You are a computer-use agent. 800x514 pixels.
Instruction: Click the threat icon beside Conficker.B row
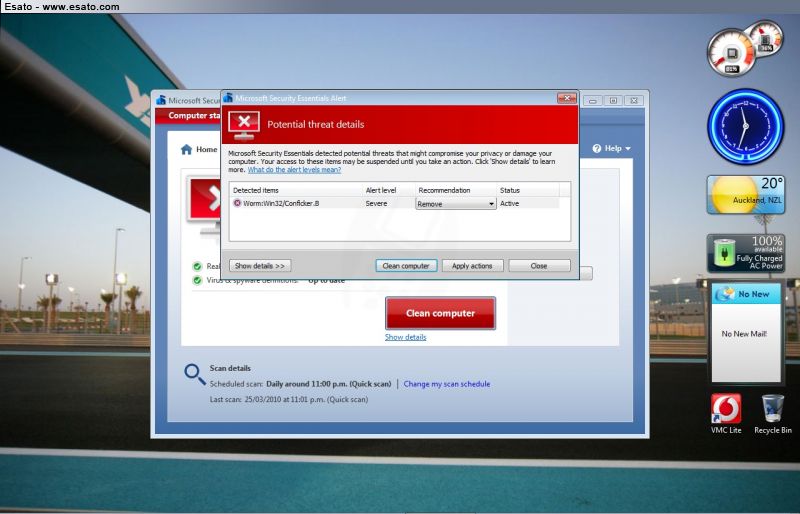click(237, 203)
